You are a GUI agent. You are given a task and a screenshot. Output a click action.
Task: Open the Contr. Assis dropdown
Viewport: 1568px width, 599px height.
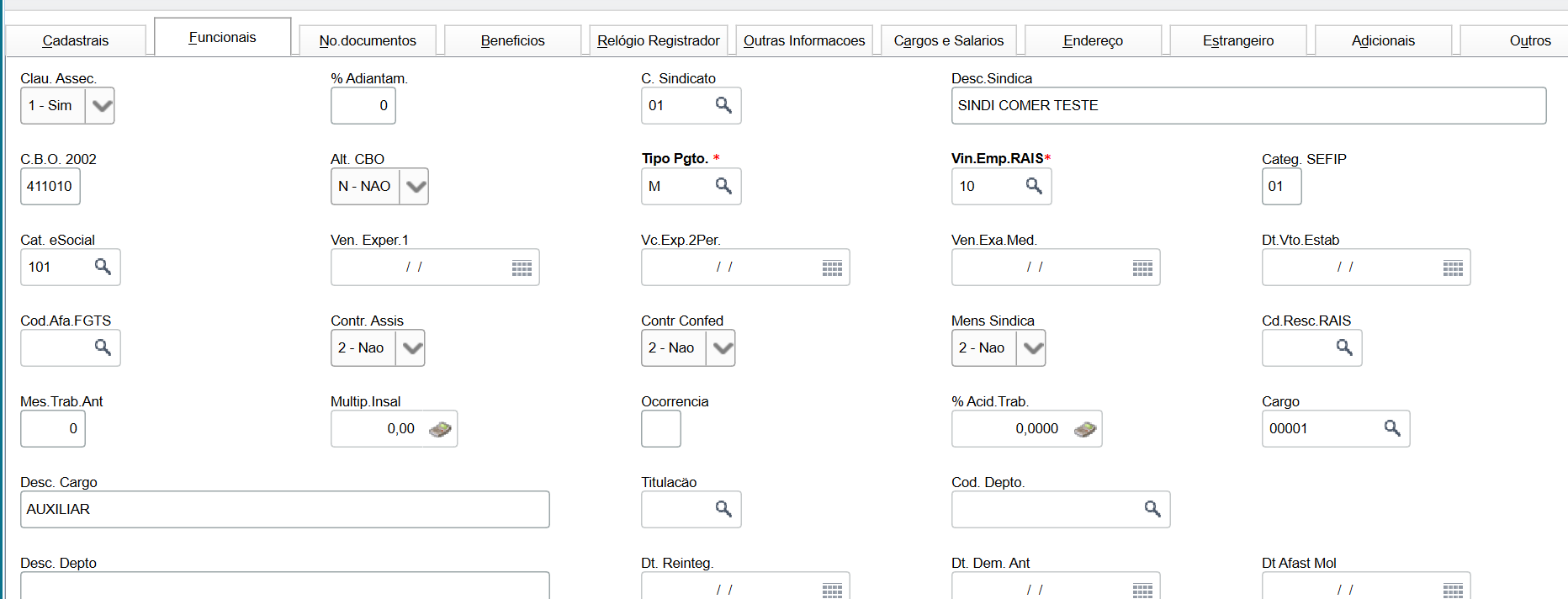tap(411, 348)
